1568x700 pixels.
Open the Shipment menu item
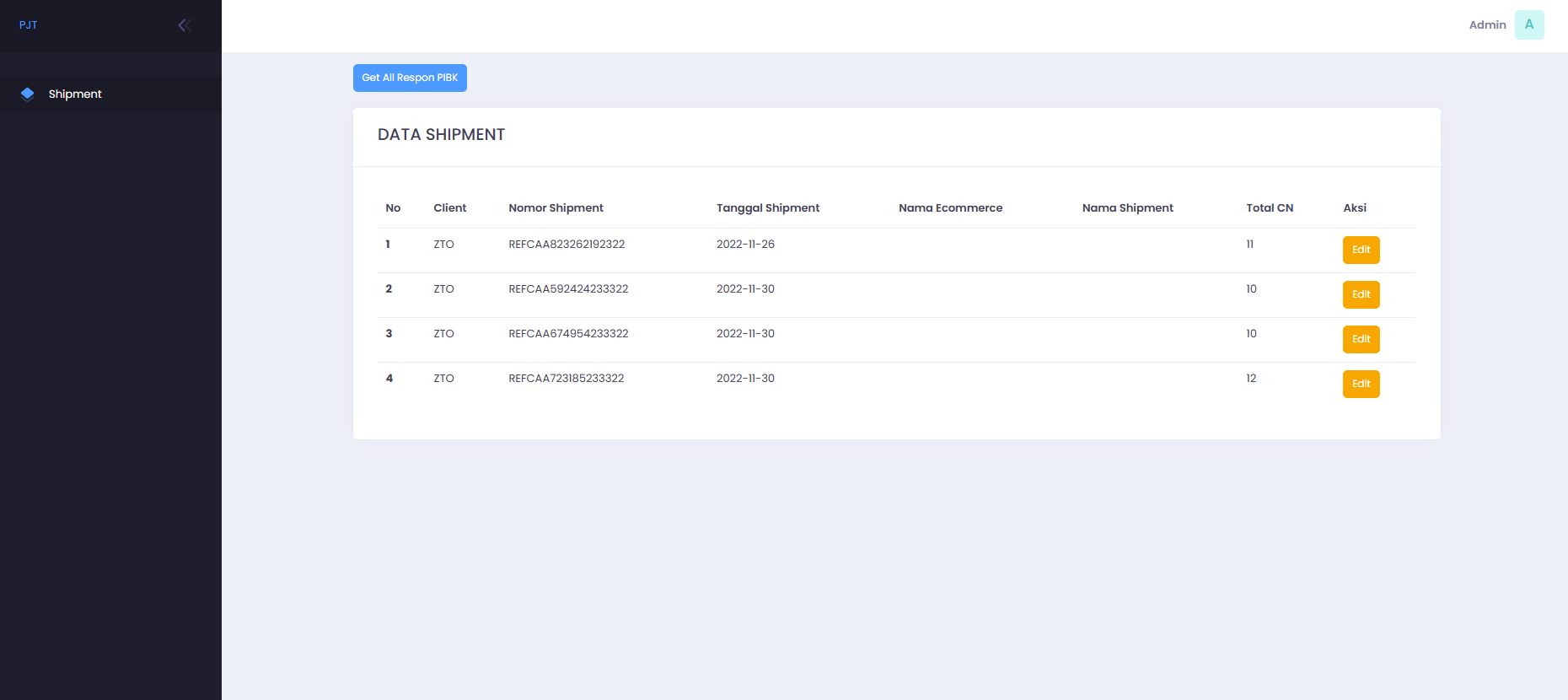pyautogui.click(x=110, y=94)
